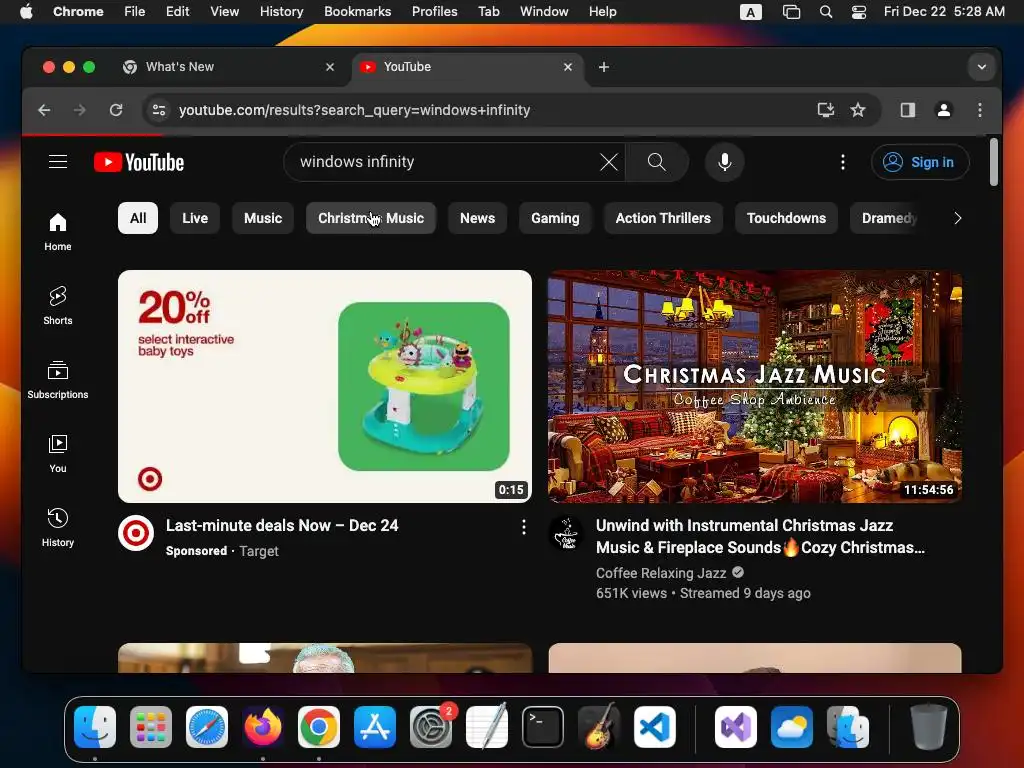
Task: Open the Apple menu
Action: [25, 12]
